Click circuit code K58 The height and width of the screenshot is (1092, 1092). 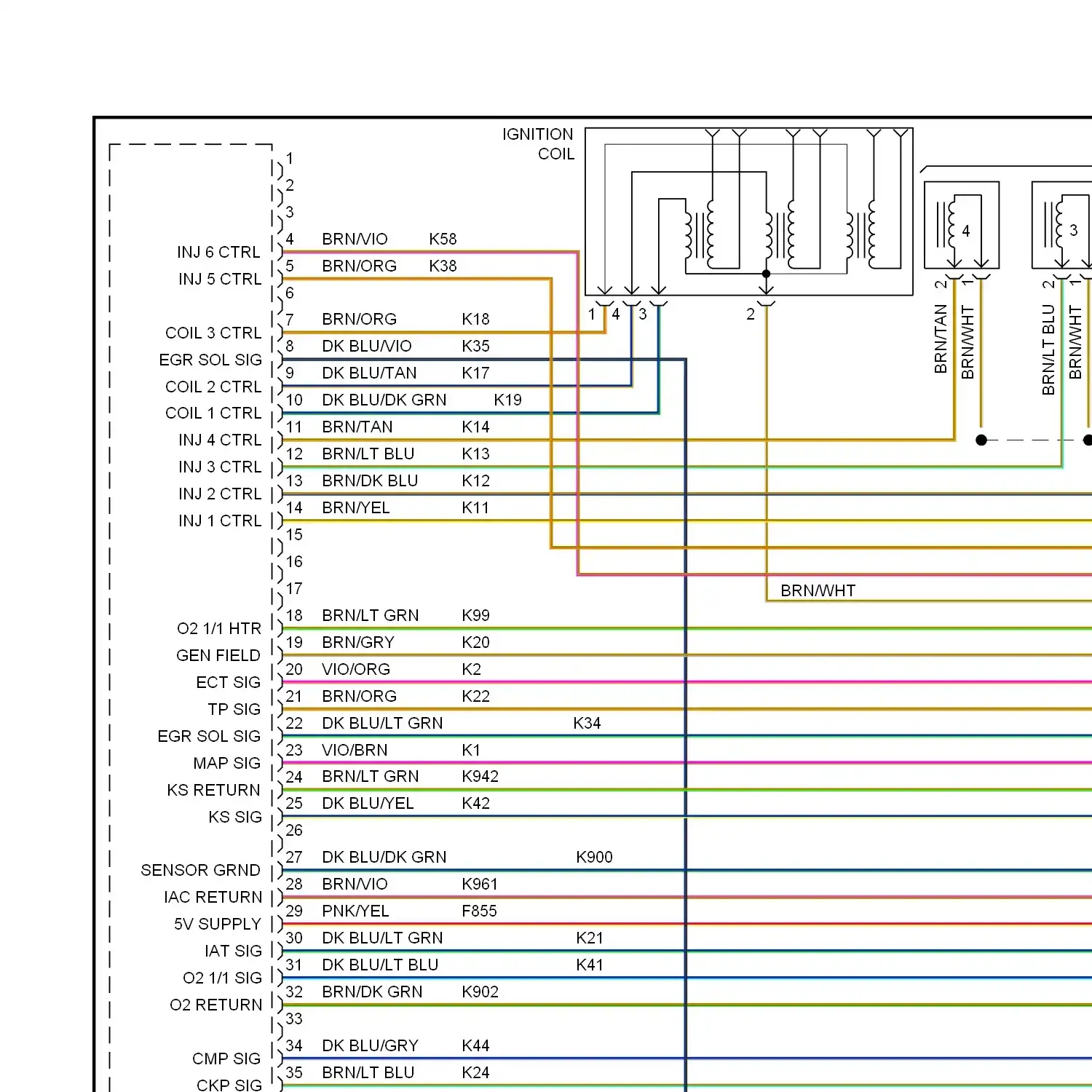coord(443,239)
